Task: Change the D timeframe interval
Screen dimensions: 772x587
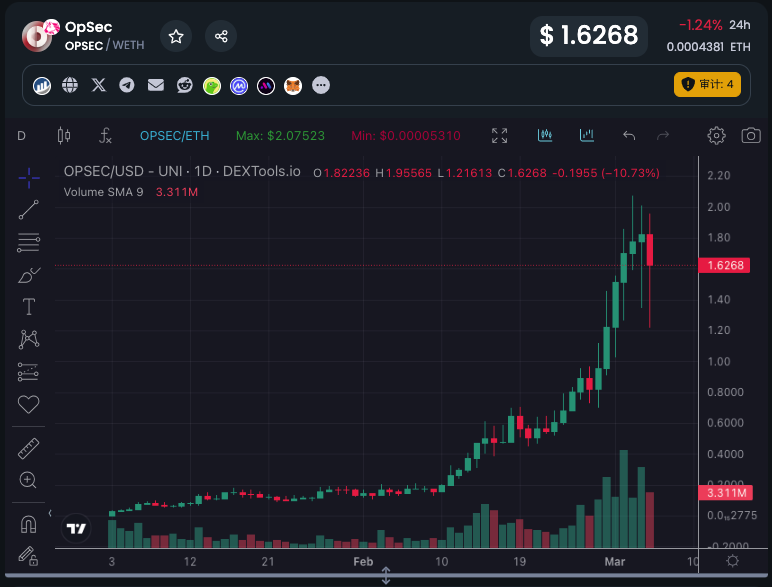Action: tap(21, 135)
